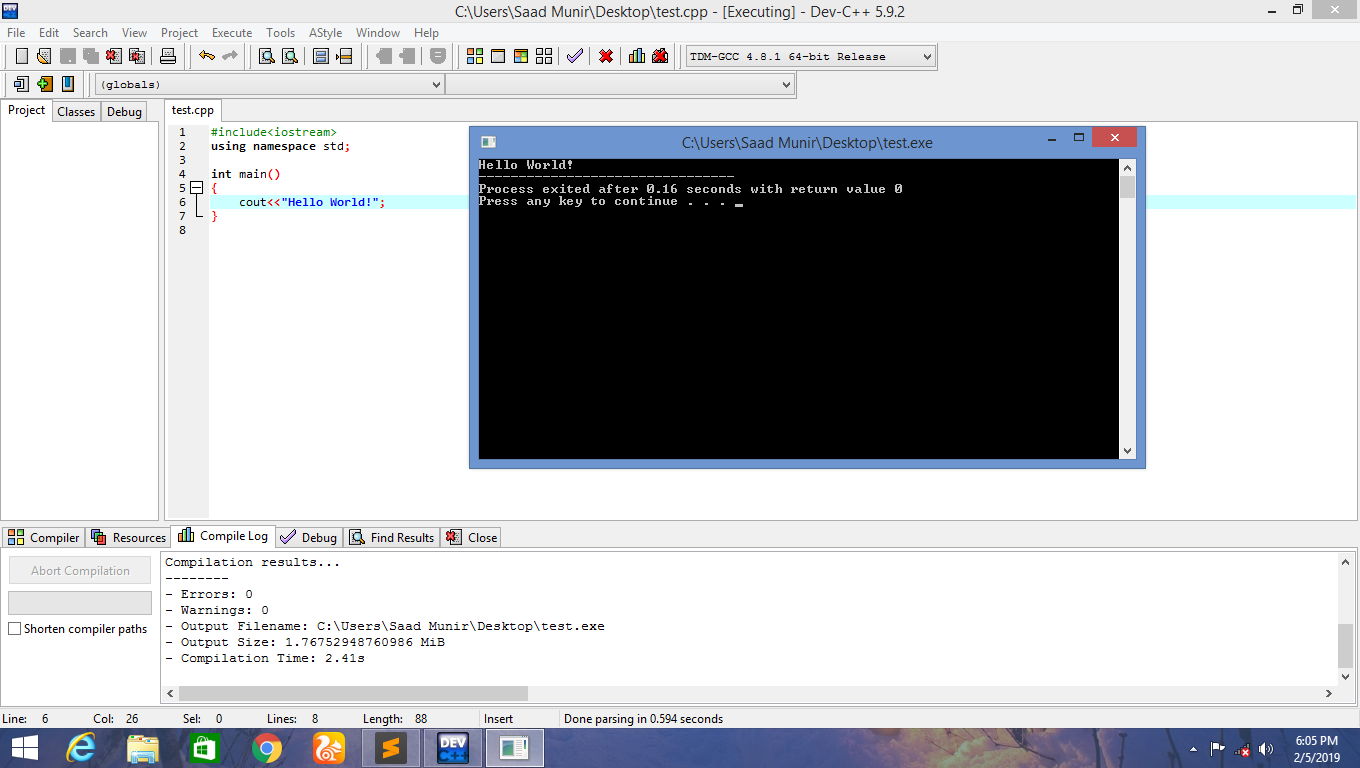Screen dimensions: 1360x768
Task: Delete profiling information icon
Action: pyautogui.click(x=660, y=56)
